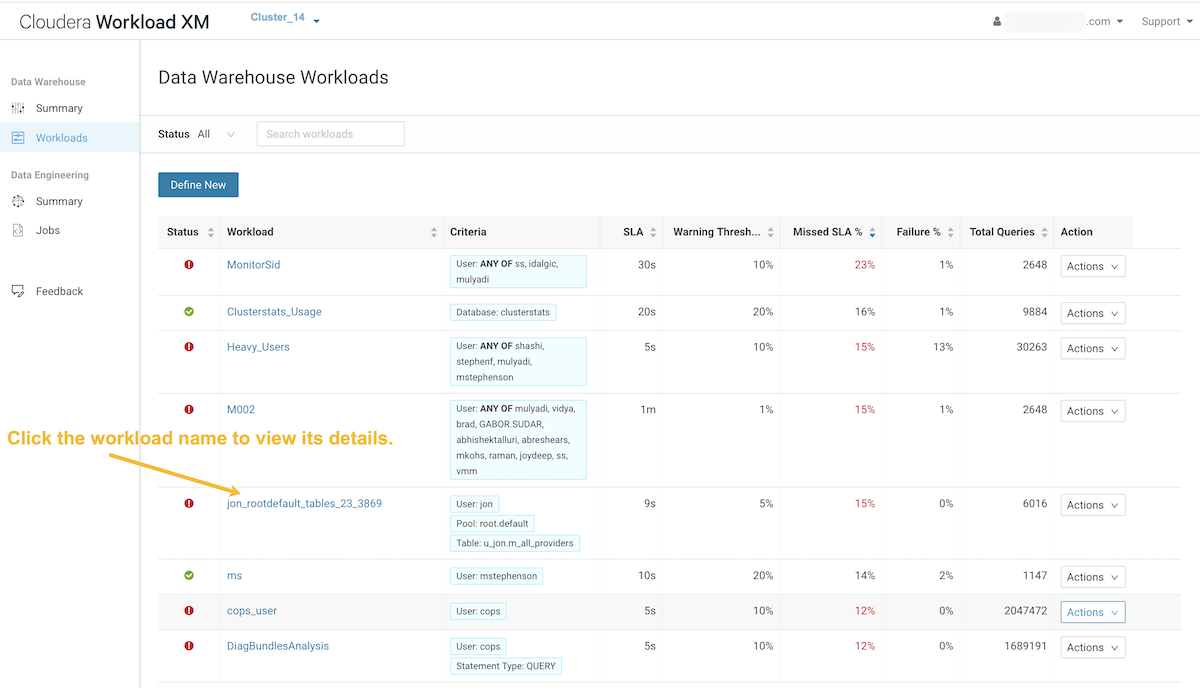Image resolution: width=1200 pixels, height=688 pixels.
Task: Sort by Missed SLA % column arrows
Action: coord(872,232)
